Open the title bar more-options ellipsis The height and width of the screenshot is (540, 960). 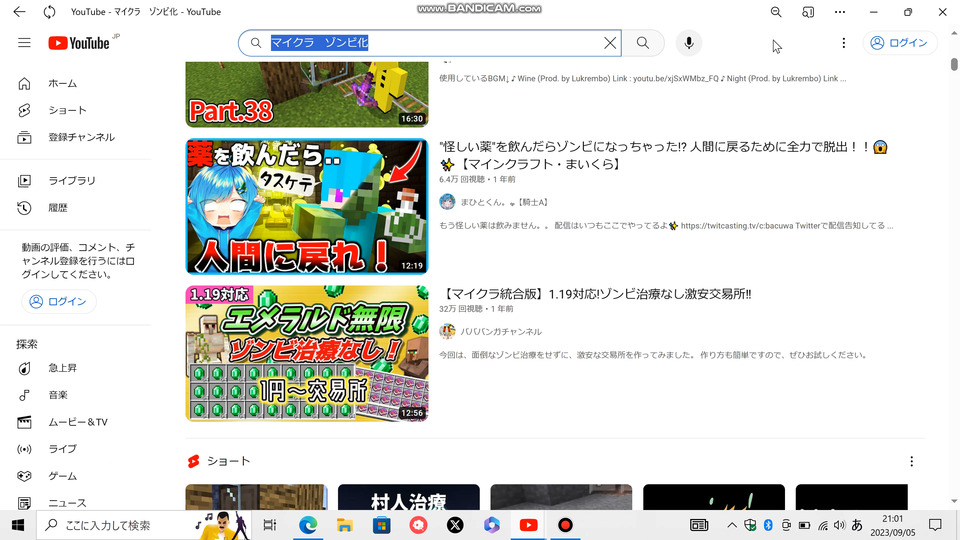(x=840, y=12)
